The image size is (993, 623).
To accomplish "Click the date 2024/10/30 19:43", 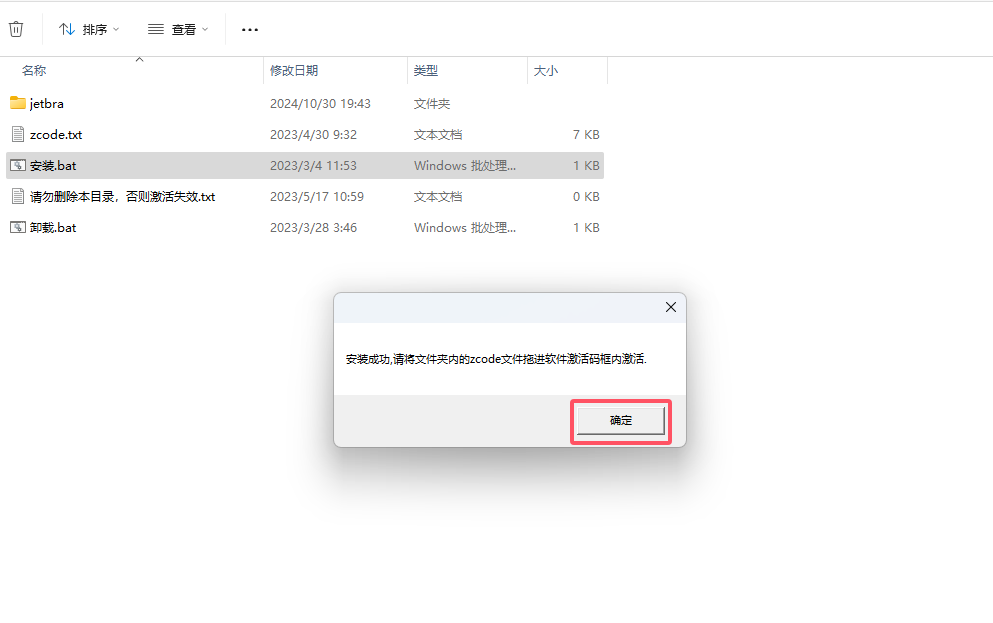I will [320, 103].
